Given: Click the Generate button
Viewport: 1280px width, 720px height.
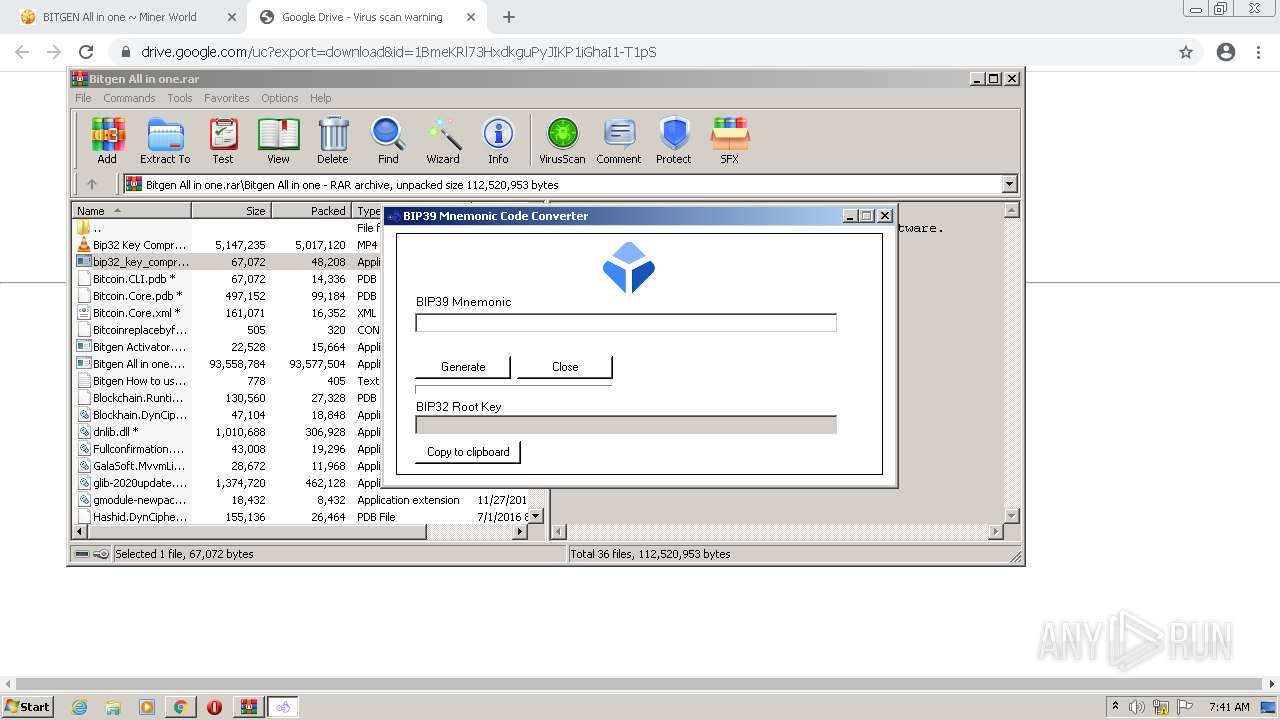Looking at the screenshot, I should click(x=463, y=367).
